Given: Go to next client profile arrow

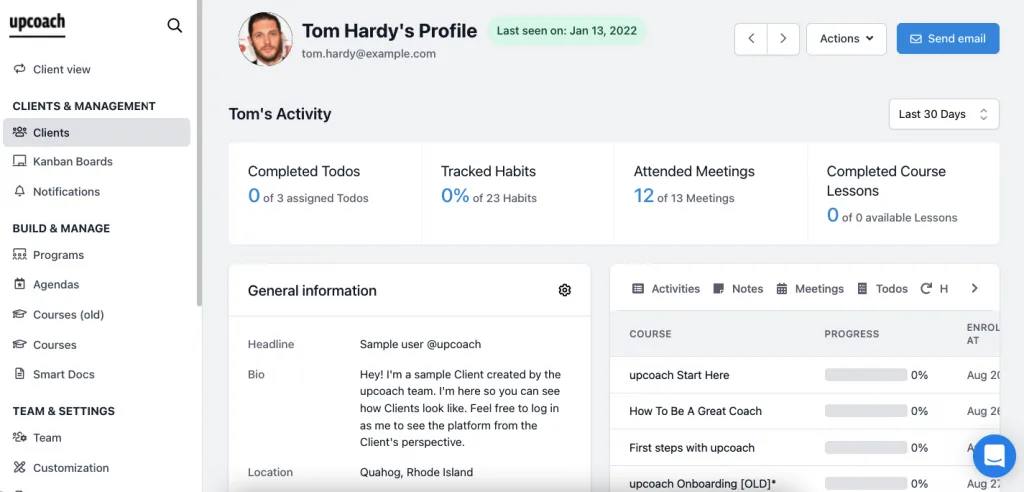Looking at the screenshot, I should point(783,39).
